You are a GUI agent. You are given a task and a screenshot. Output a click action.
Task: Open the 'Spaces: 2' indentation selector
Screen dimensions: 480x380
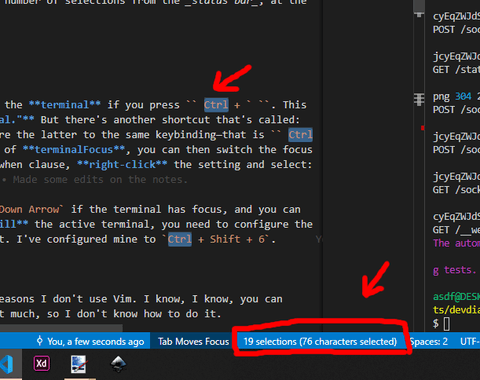pos(429,341)
